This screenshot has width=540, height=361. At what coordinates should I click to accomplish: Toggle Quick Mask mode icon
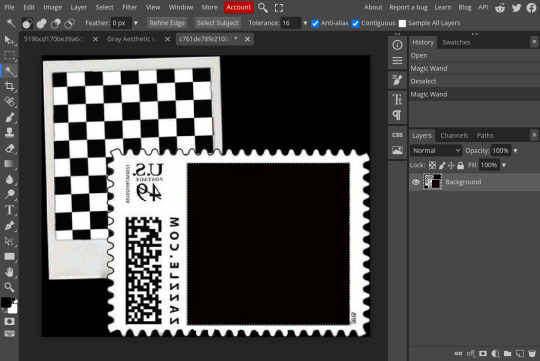9,321
